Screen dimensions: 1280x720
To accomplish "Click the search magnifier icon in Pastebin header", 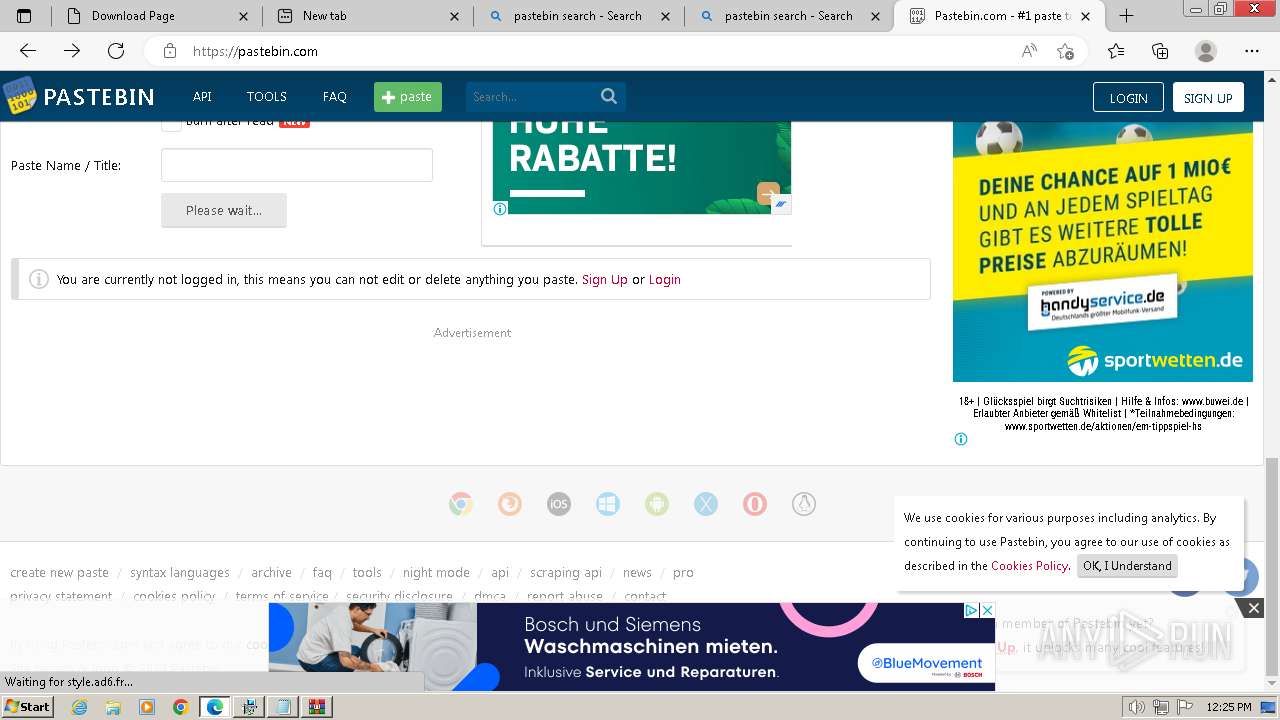I will point(609,96).
